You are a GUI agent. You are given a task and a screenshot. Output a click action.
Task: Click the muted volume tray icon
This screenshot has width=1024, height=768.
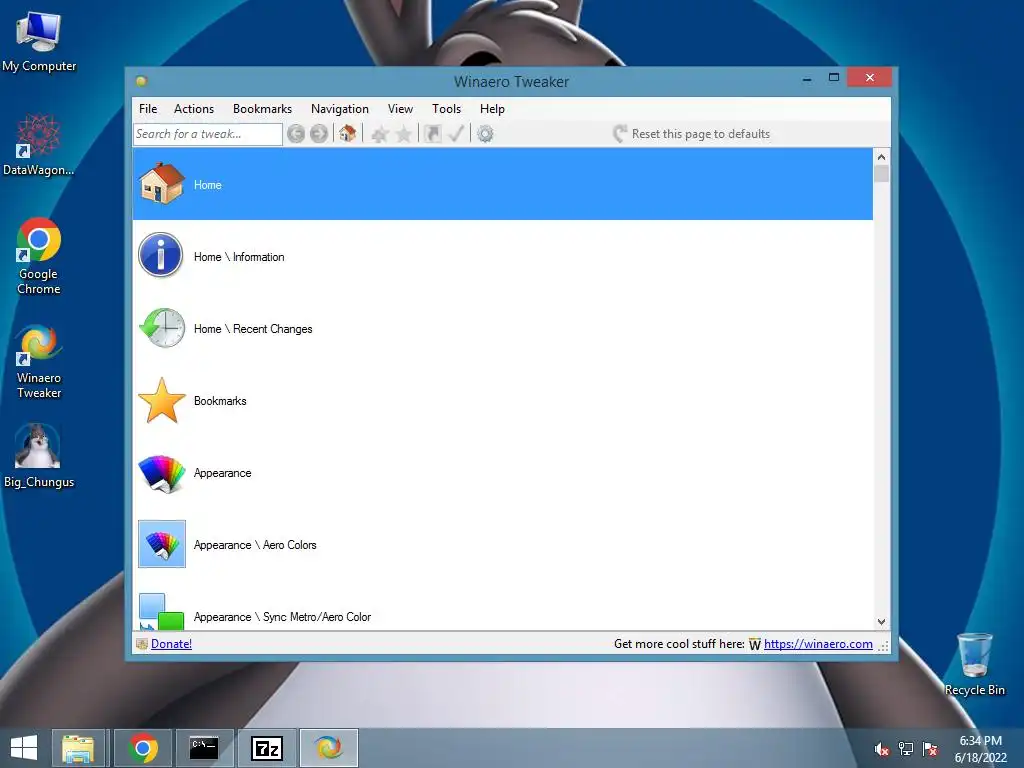point(882,749)
